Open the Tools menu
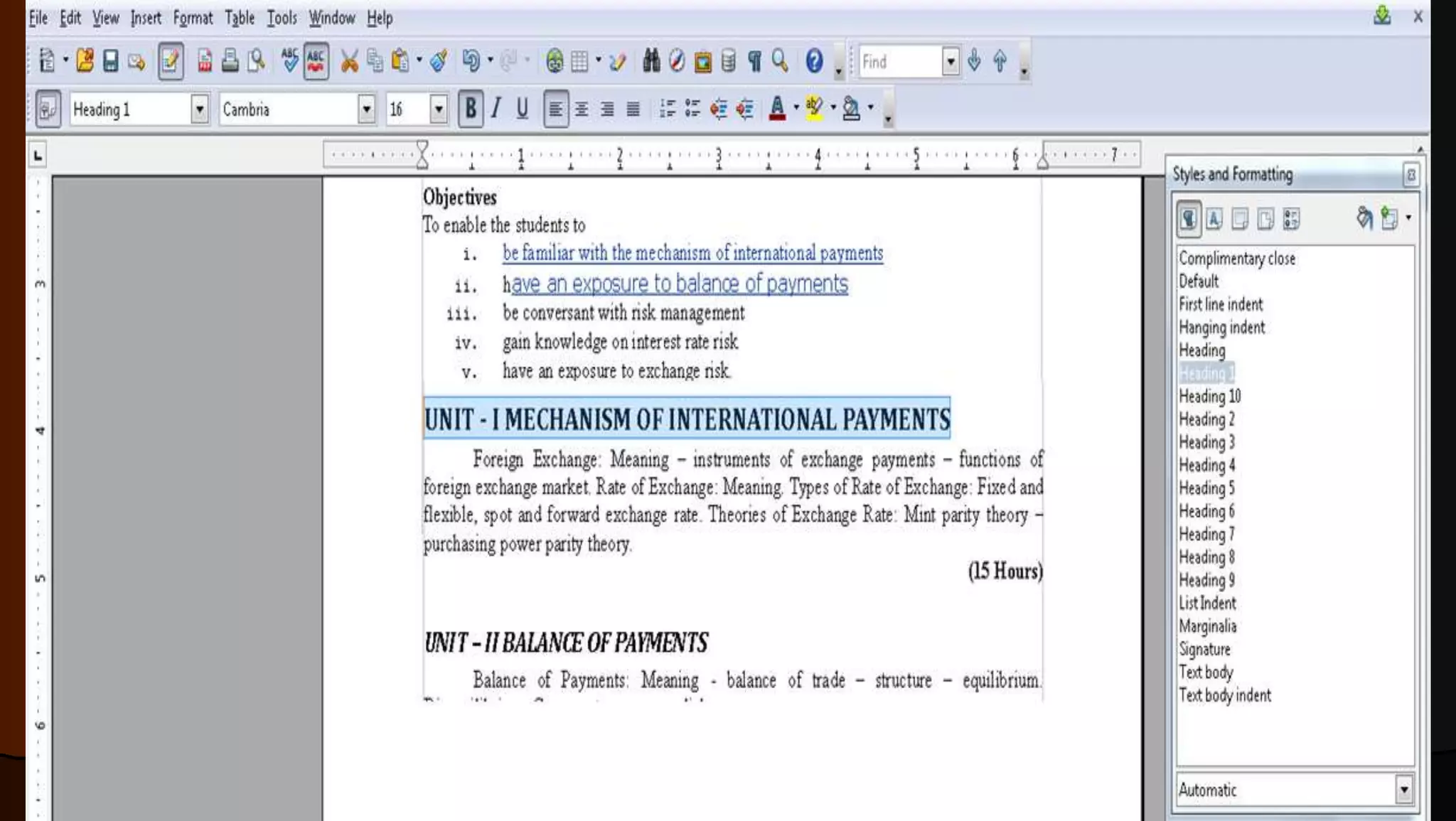The width and height of the screenshot is (1456, 821). coord(282,18)
